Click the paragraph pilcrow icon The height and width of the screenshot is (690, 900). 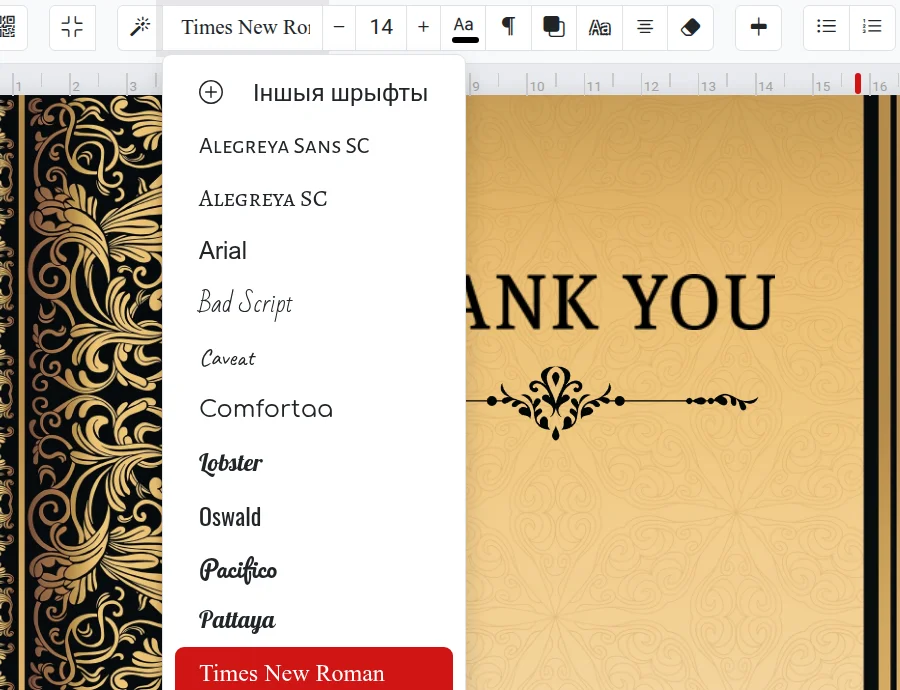coord(508,27)
